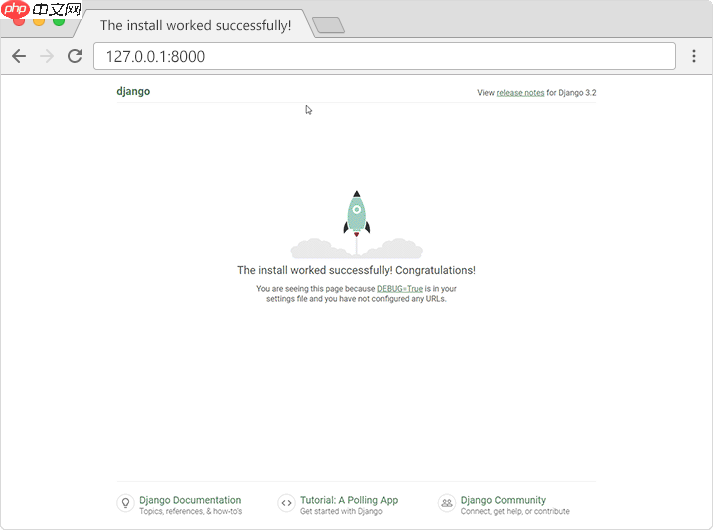Click the rocket illustration
This screenshot has width=713, height=530.
pyautogui.click(x=356, y=225)
